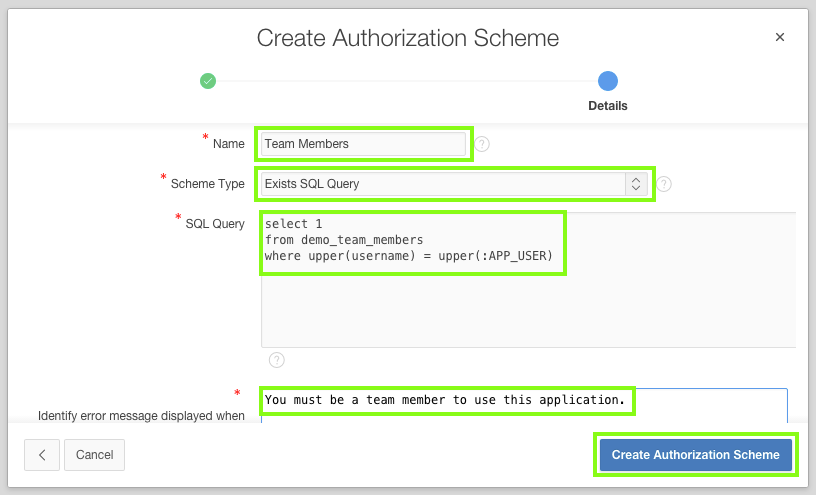Click the Identify error message label
816x495 pixels.
141,415
